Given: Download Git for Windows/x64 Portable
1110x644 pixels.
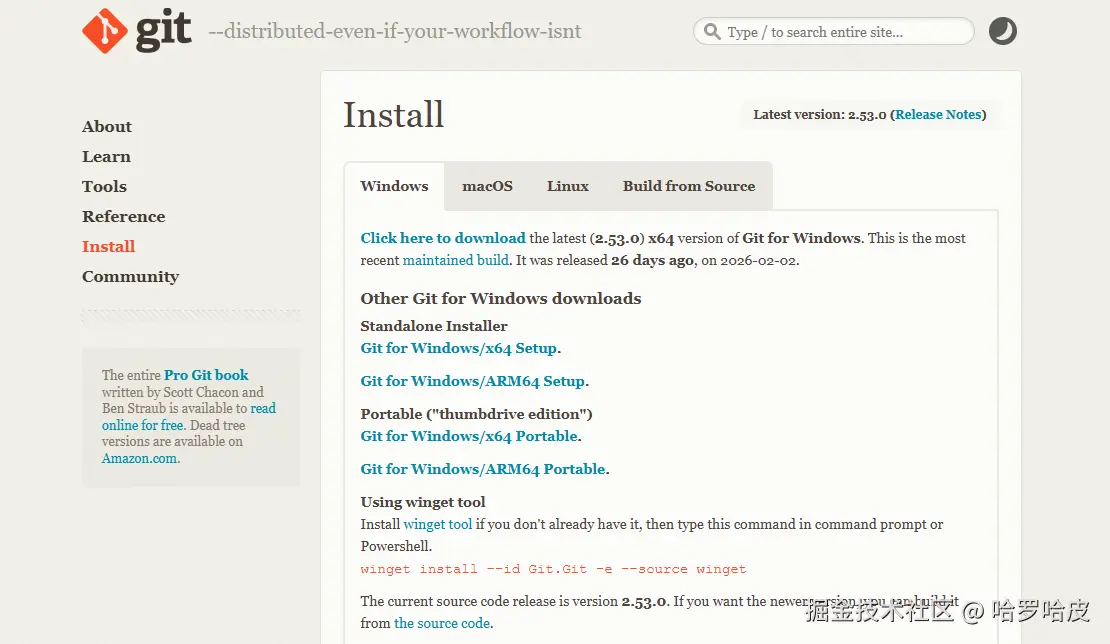Looking at the screenshot, I should (x=469, y=437).
